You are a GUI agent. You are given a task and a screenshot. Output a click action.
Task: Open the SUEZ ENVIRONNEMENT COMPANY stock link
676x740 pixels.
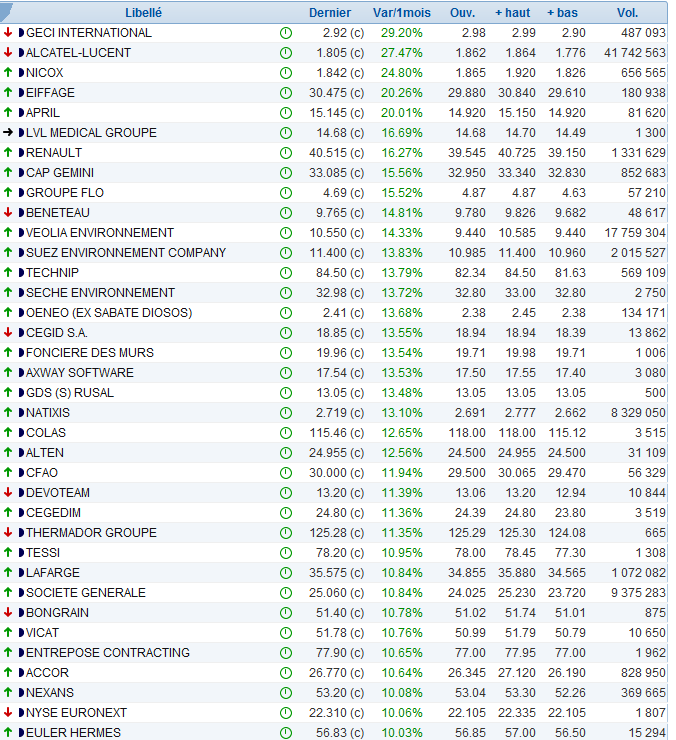click(126, 253)
